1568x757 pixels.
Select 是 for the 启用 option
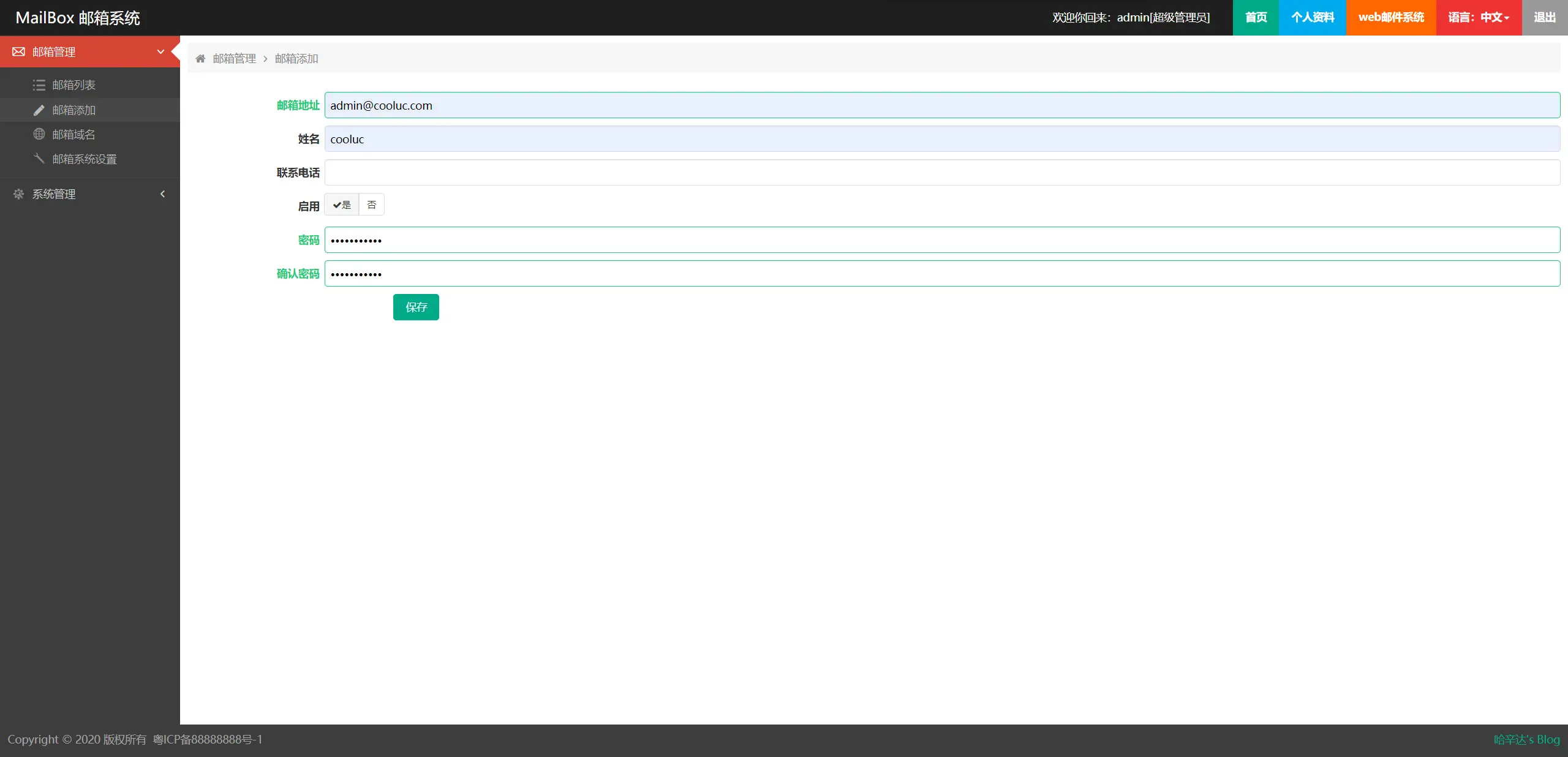coord(342,205)
